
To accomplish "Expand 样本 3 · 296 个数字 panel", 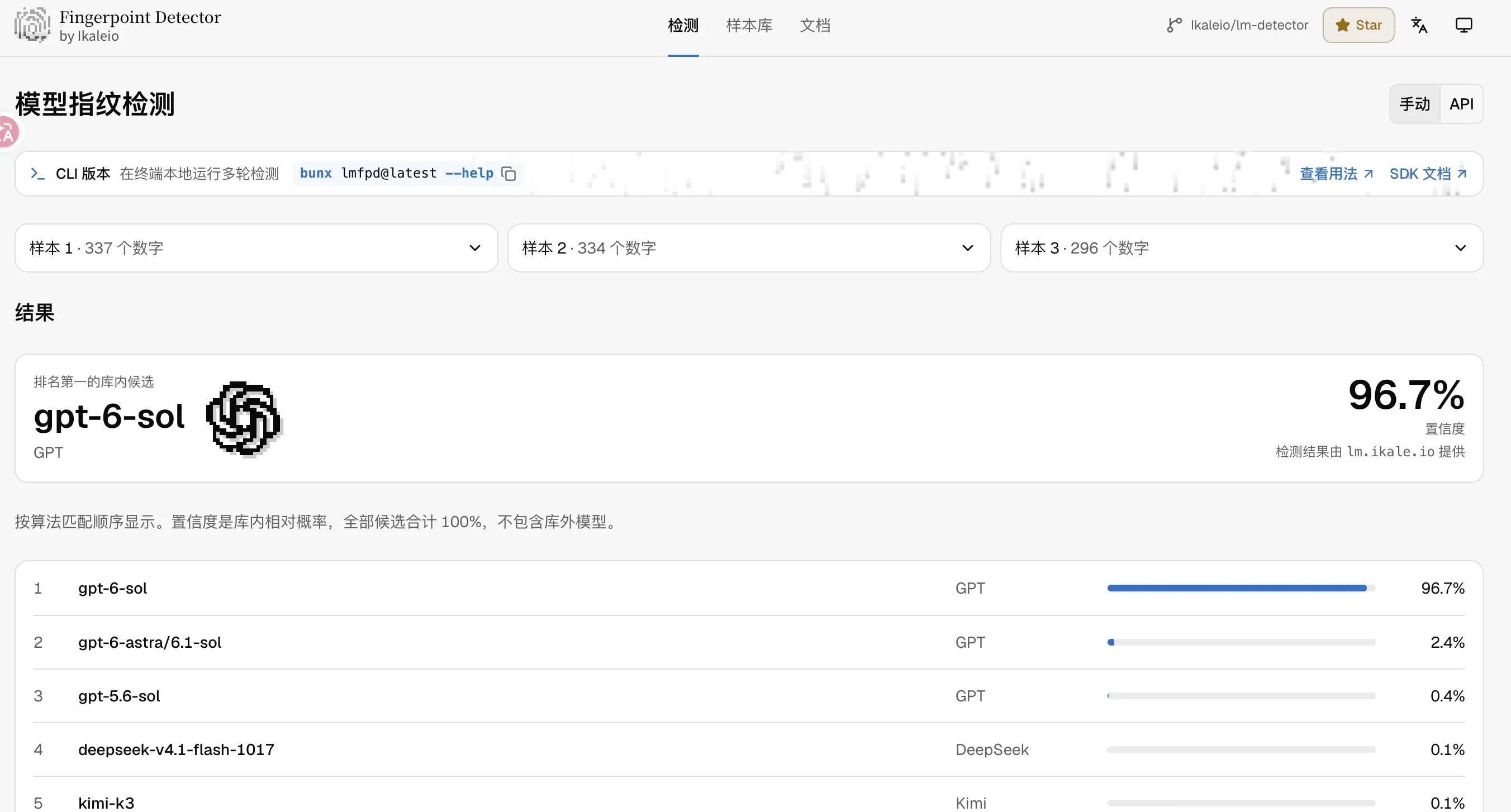I will coord(1242,248).
